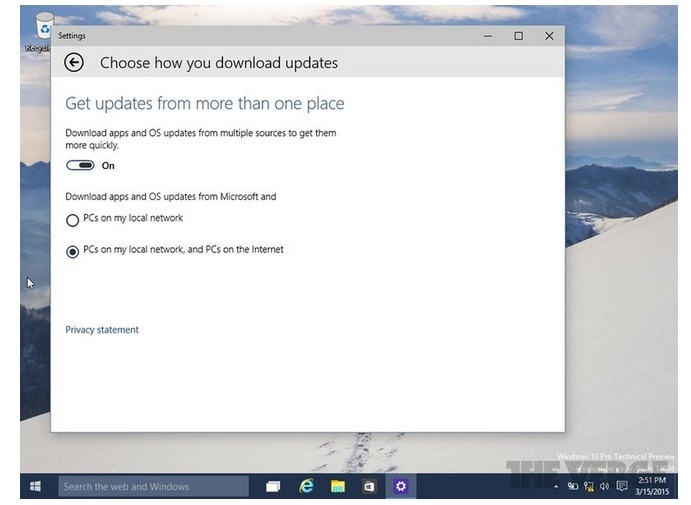Launch Internet Explorer from the taskbar

coord(306,486)
